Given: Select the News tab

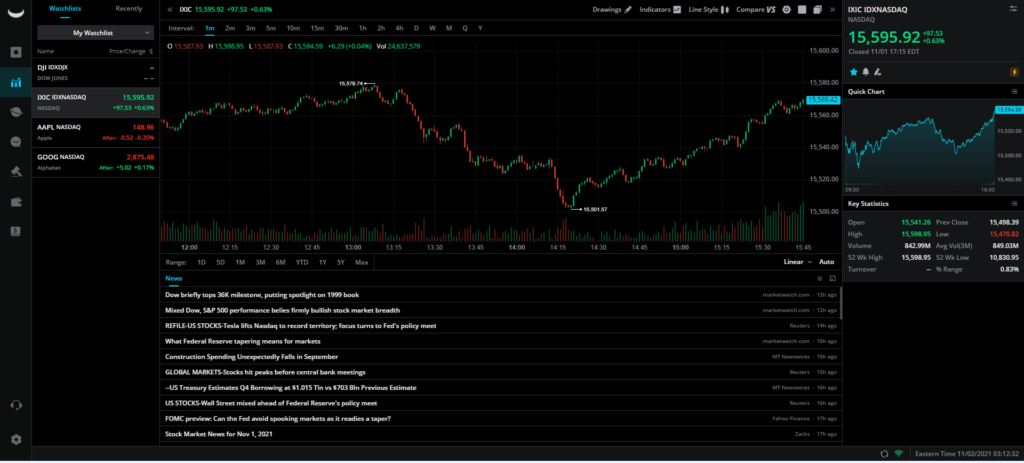Looking at the screenshot, I should [x=174, y=278].
